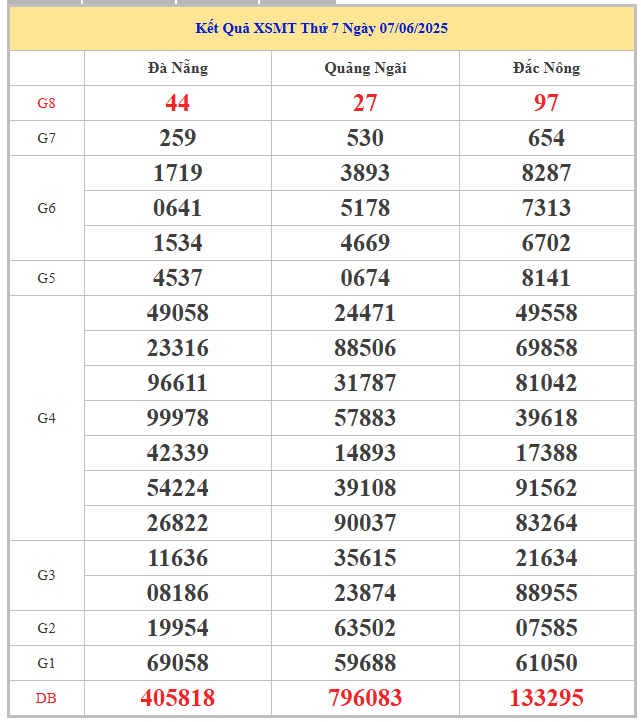Image resolution: width=641 pixels, height=722 pixels.
Task: Pick G6 number 6702
Action: coord(546,243)
